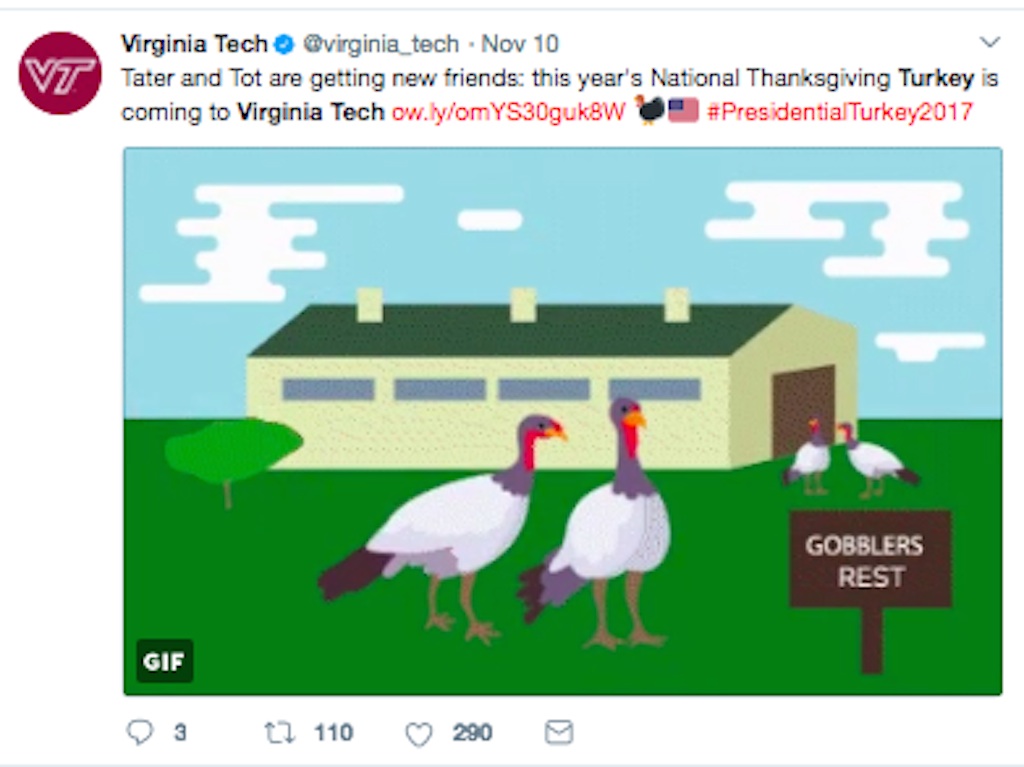Screen dimensions: 1024x767
Task: Click the blue verified badge
Action: click(x=285, y=45)
